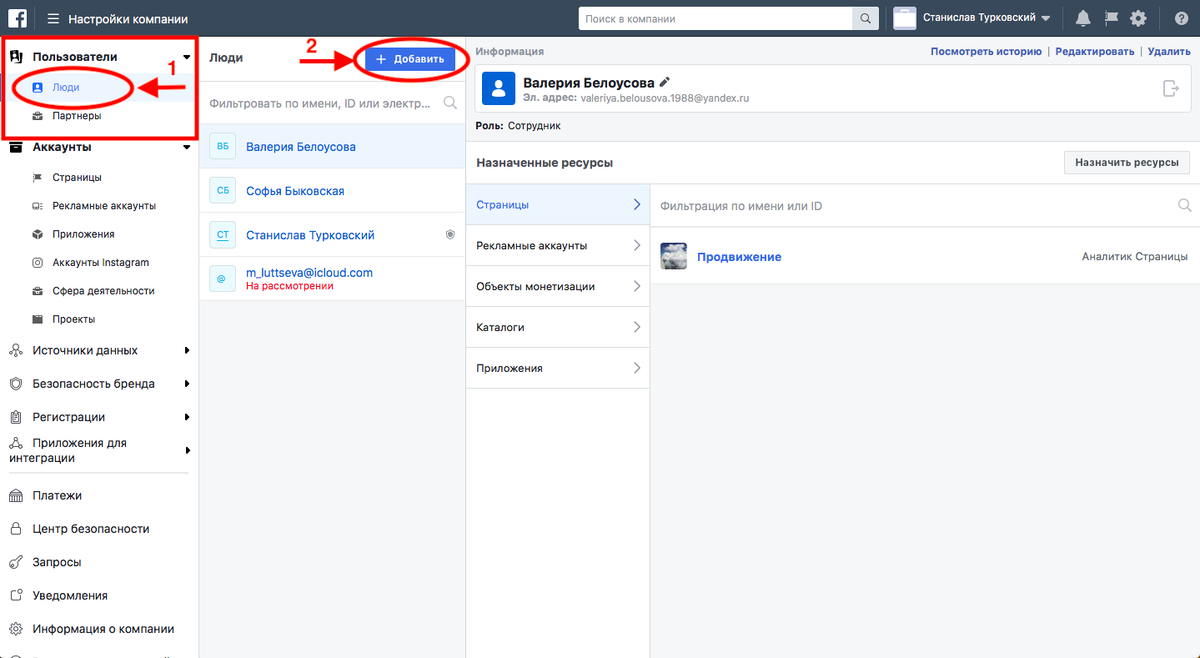Click the blue user avatar in information card
This screenshot has width=1200, height=658.
point(498,89)
